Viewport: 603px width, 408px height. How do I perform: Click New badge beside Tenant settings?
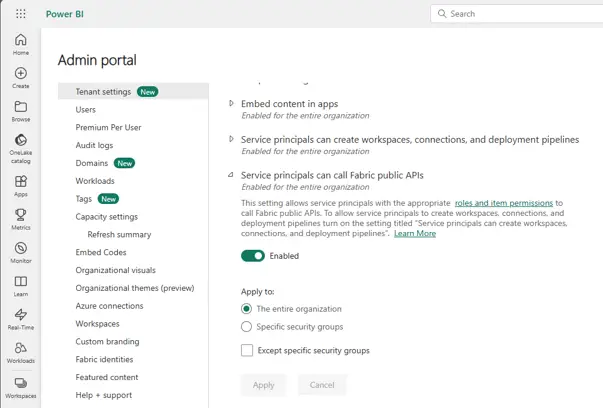148,92
